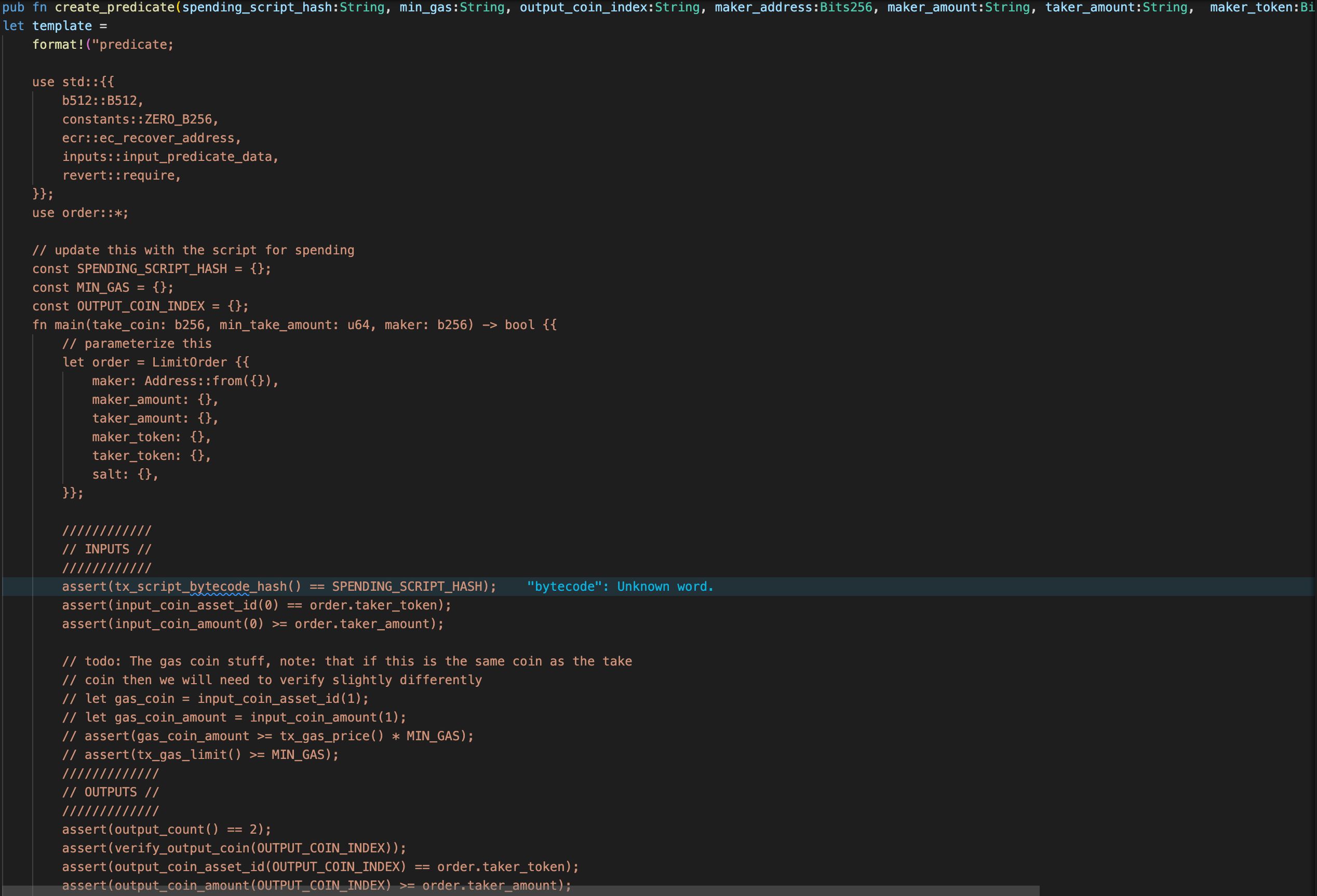1317x896 pixels.
Task: Click the taker_amount:String parameter
Action: (x=1116, y=7)
